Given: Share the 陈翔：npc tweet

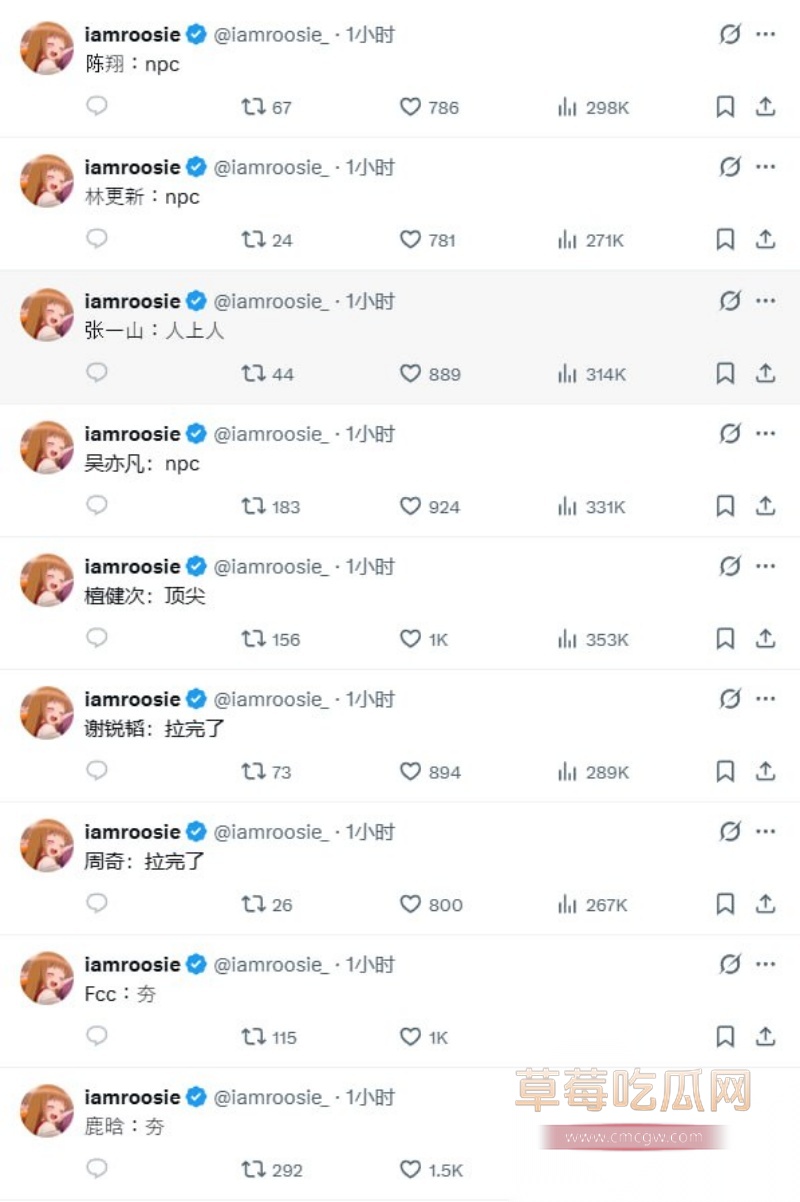Looking at the screenshot, I should click(765, 107).
